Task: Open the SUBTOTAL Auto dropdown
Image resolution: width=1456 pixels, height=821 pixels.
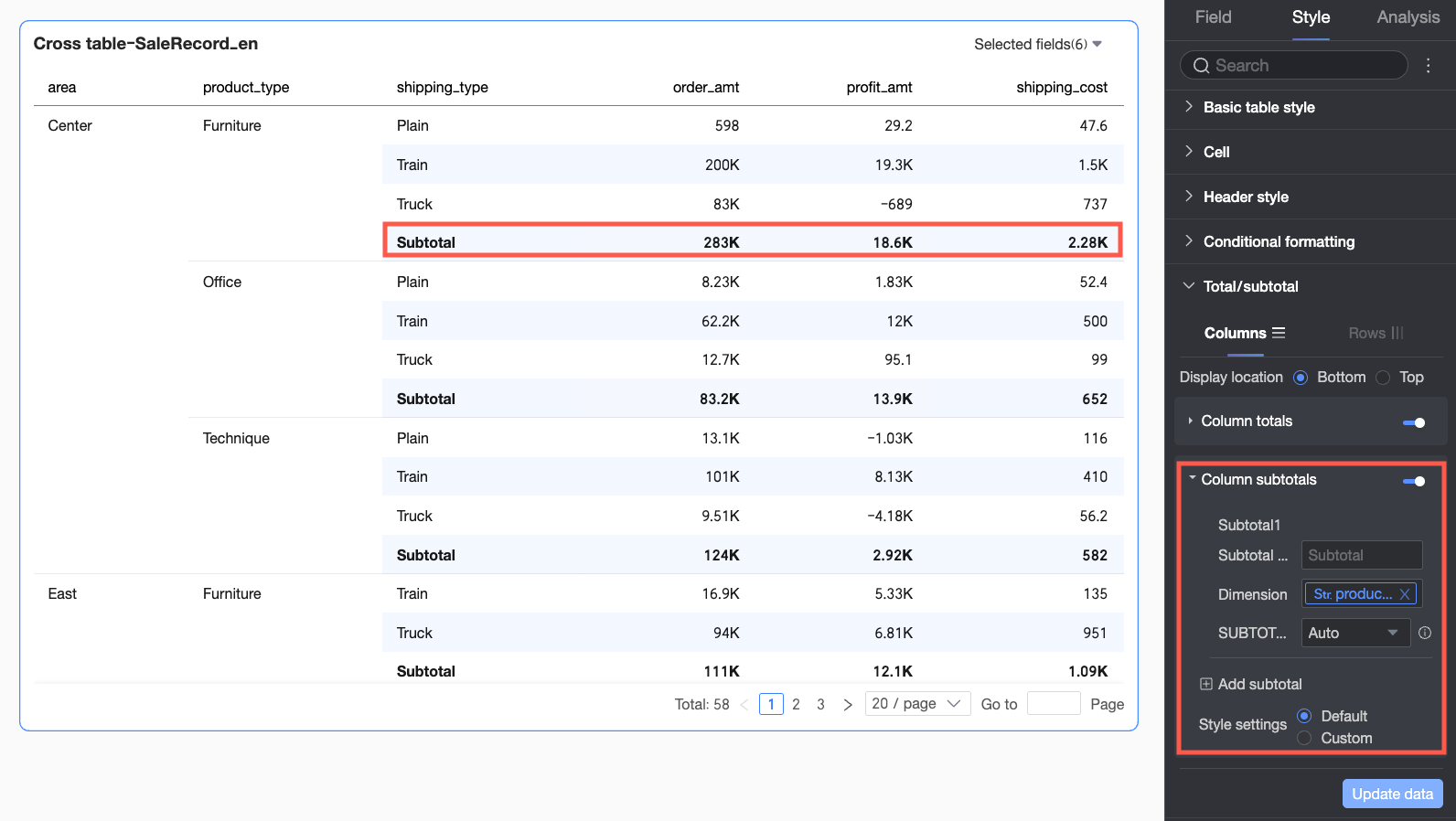Action: tap(1354, 633)
